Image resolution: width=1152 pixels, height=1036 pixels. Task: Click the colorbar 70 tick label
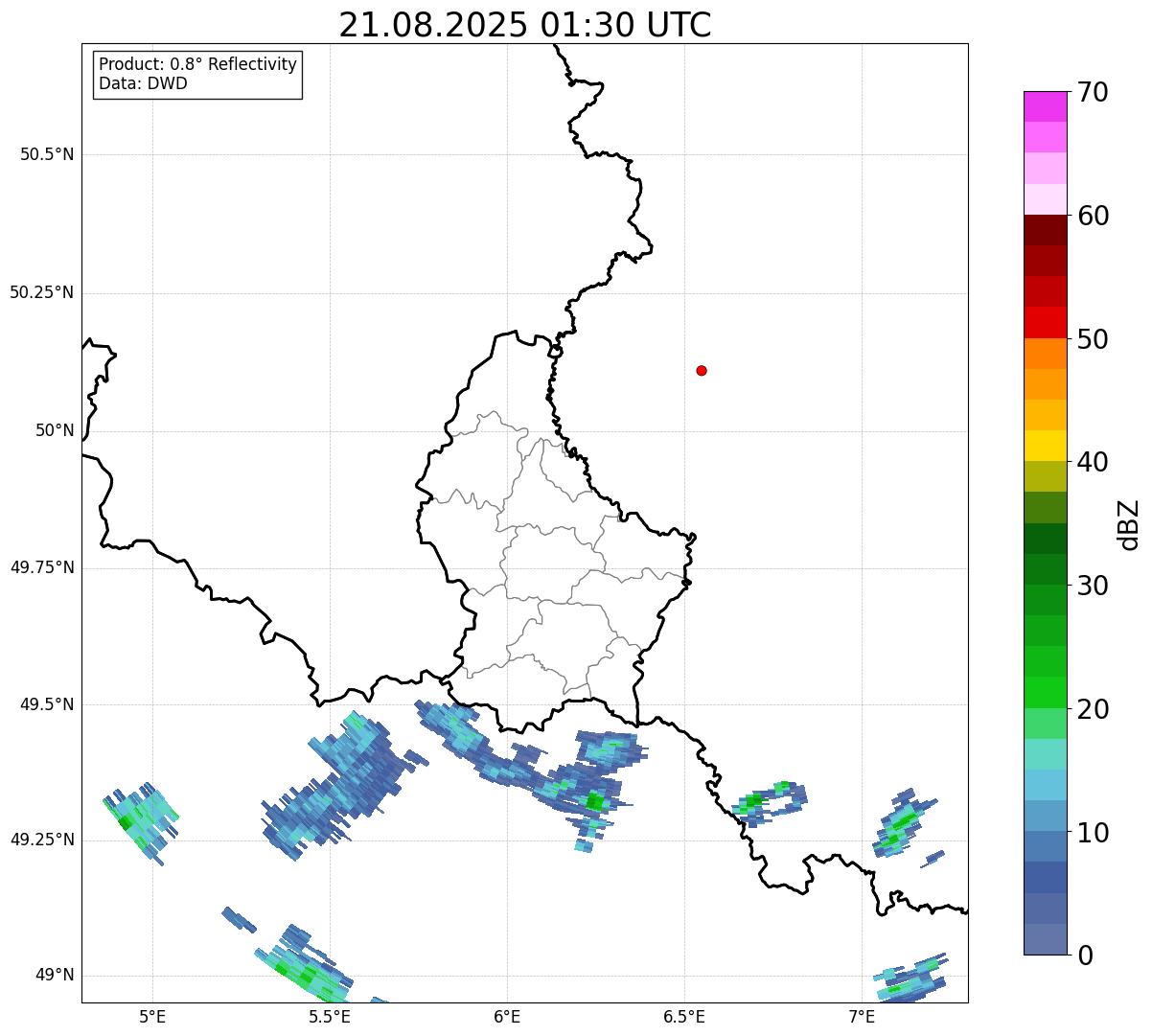click(x=1093, y=92)
